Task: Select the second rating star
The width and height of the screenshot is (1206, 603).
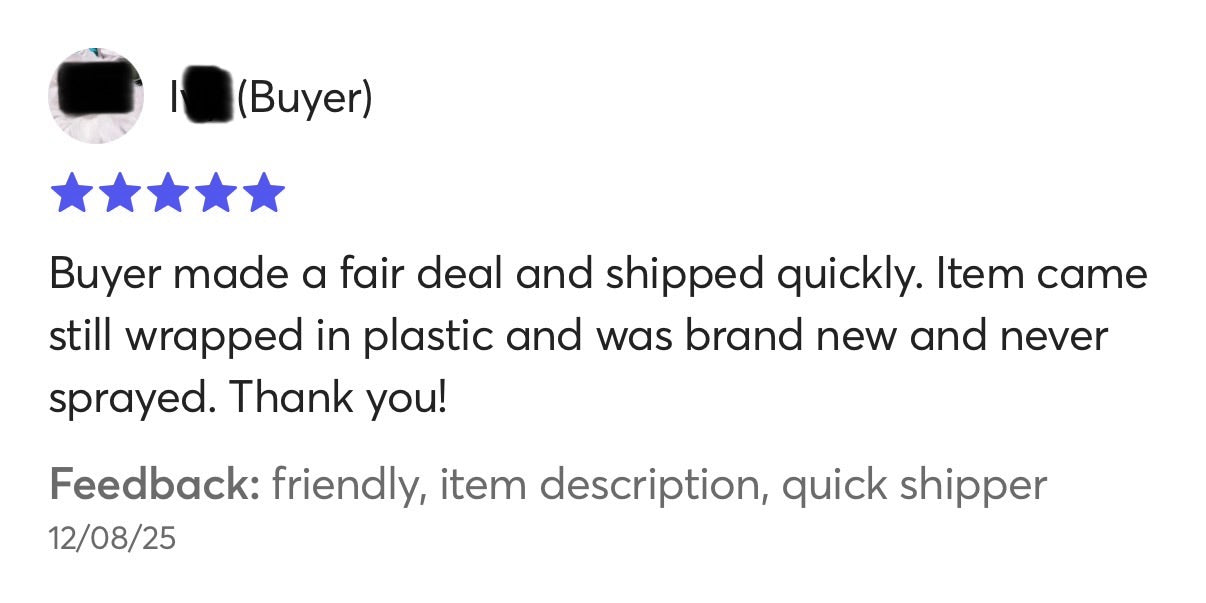Action: pos(118,193)
